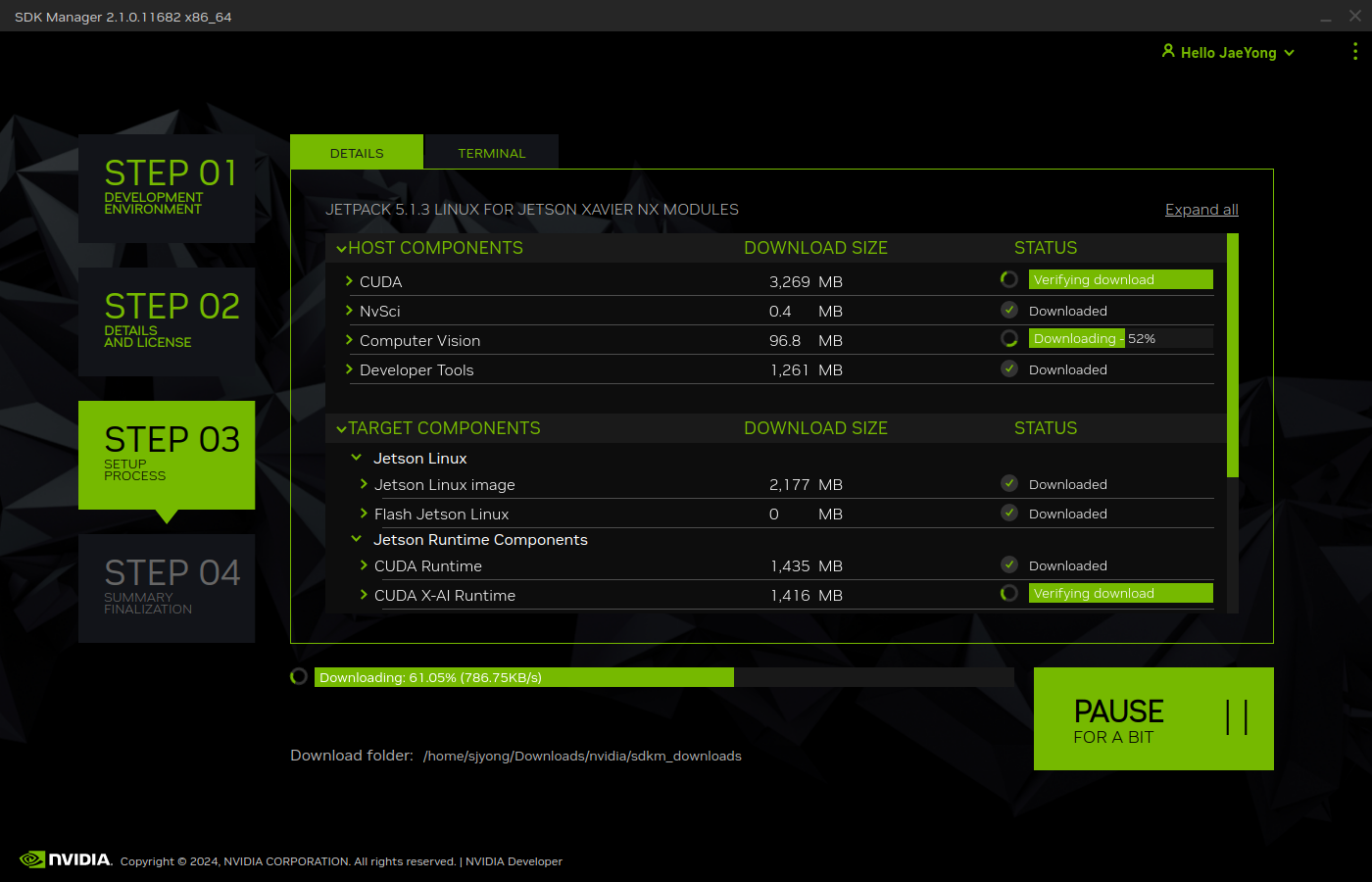Open the NVIDIA Developer footer link
1372x882 pixels.
coord(514,861)
